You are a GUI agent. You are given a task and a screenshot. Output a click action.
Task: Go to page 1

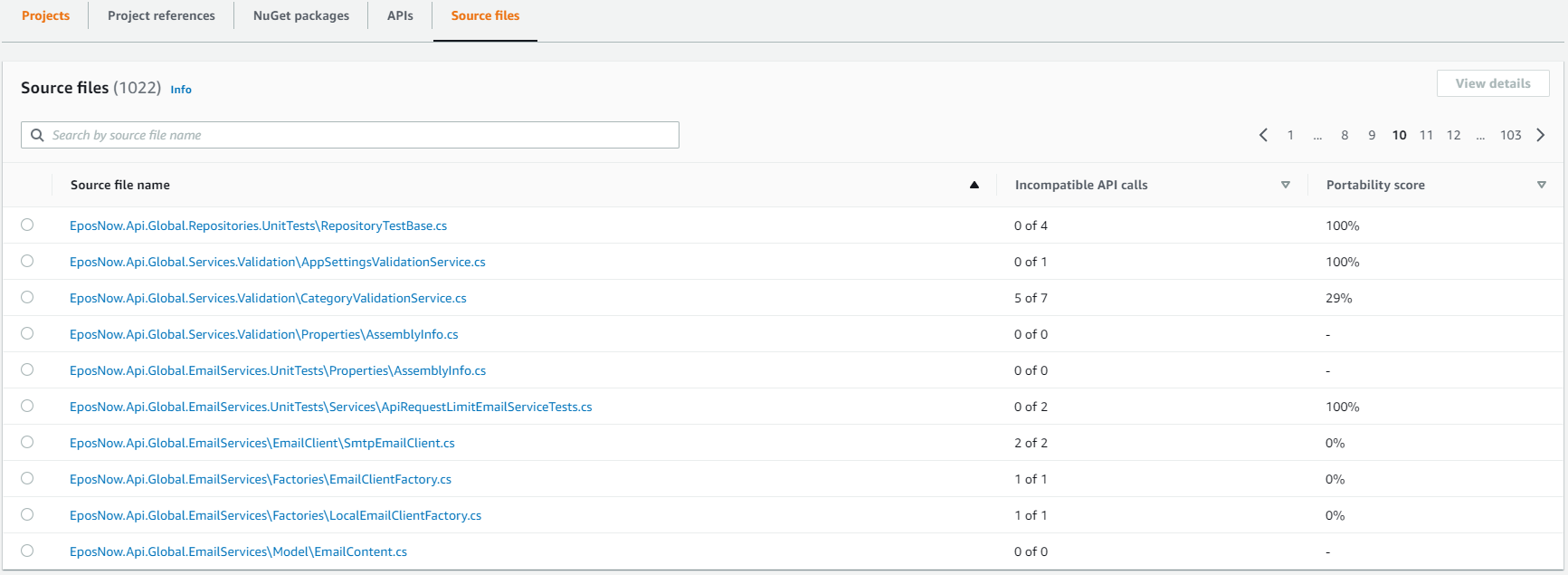pos(1290,135)
